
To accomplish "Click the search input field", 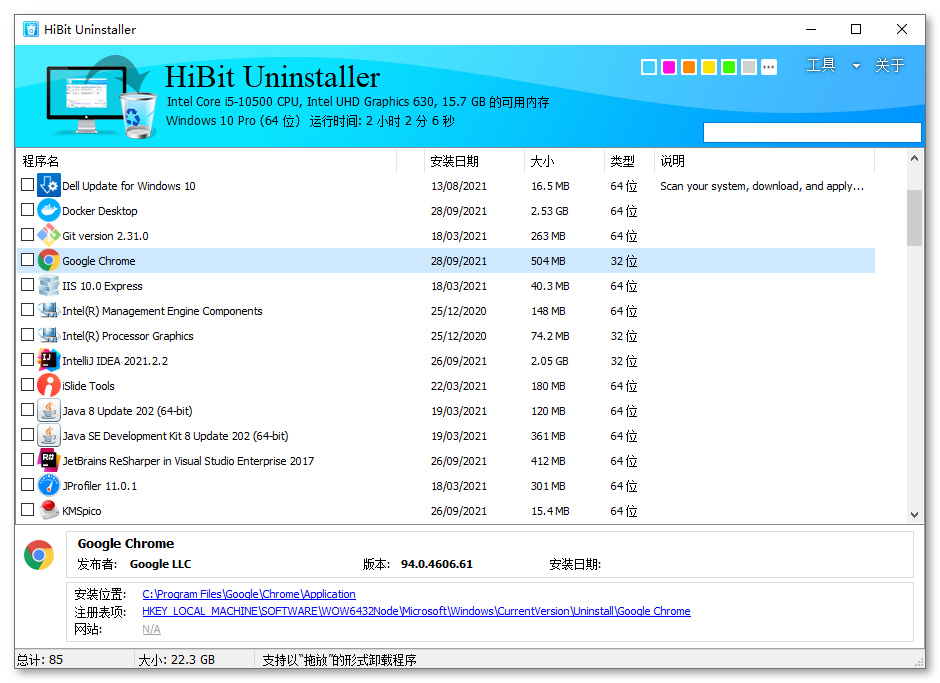I will (x=812, y=132).
